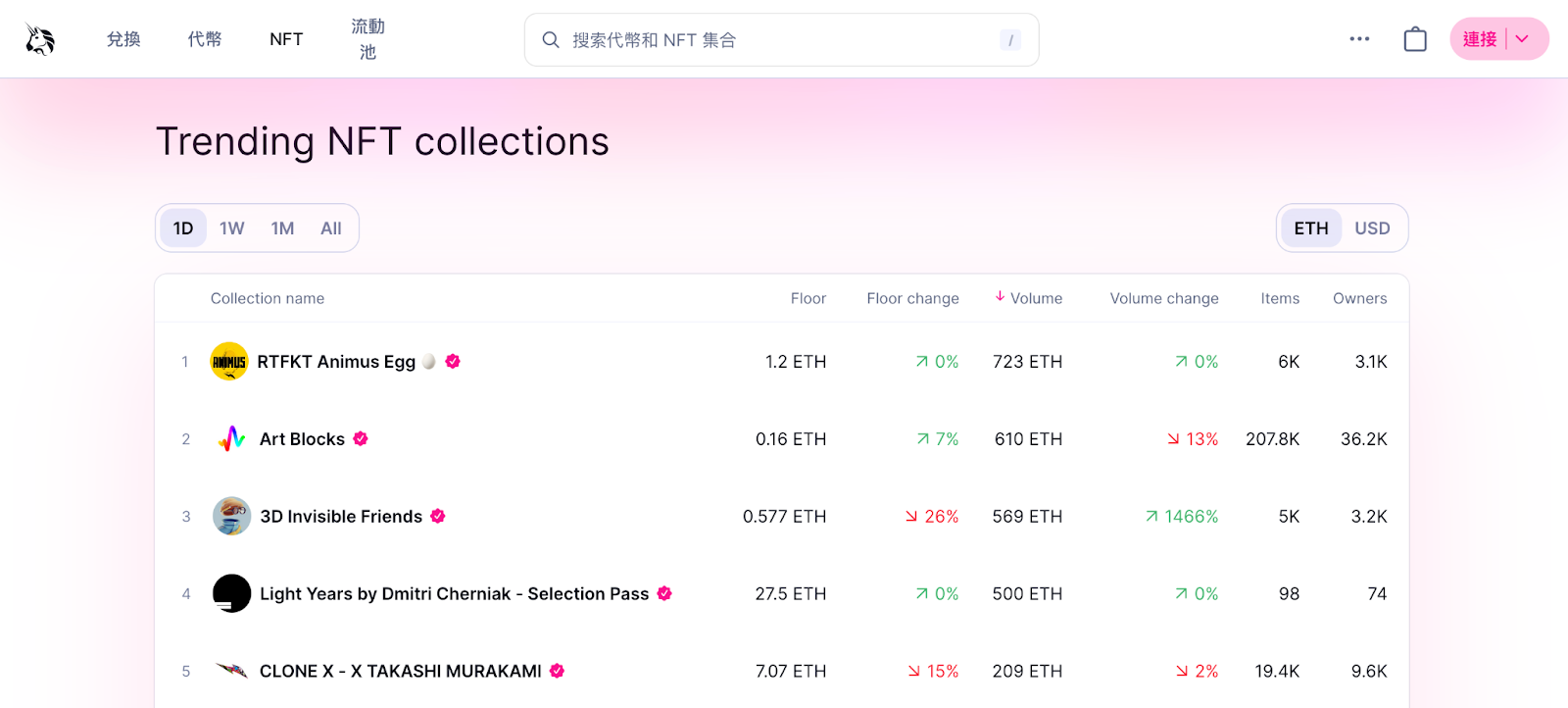Click the CLONE X collection avatar
Image resolution: width=1568 pixels, height=708 pixels.
pos(231,672)
